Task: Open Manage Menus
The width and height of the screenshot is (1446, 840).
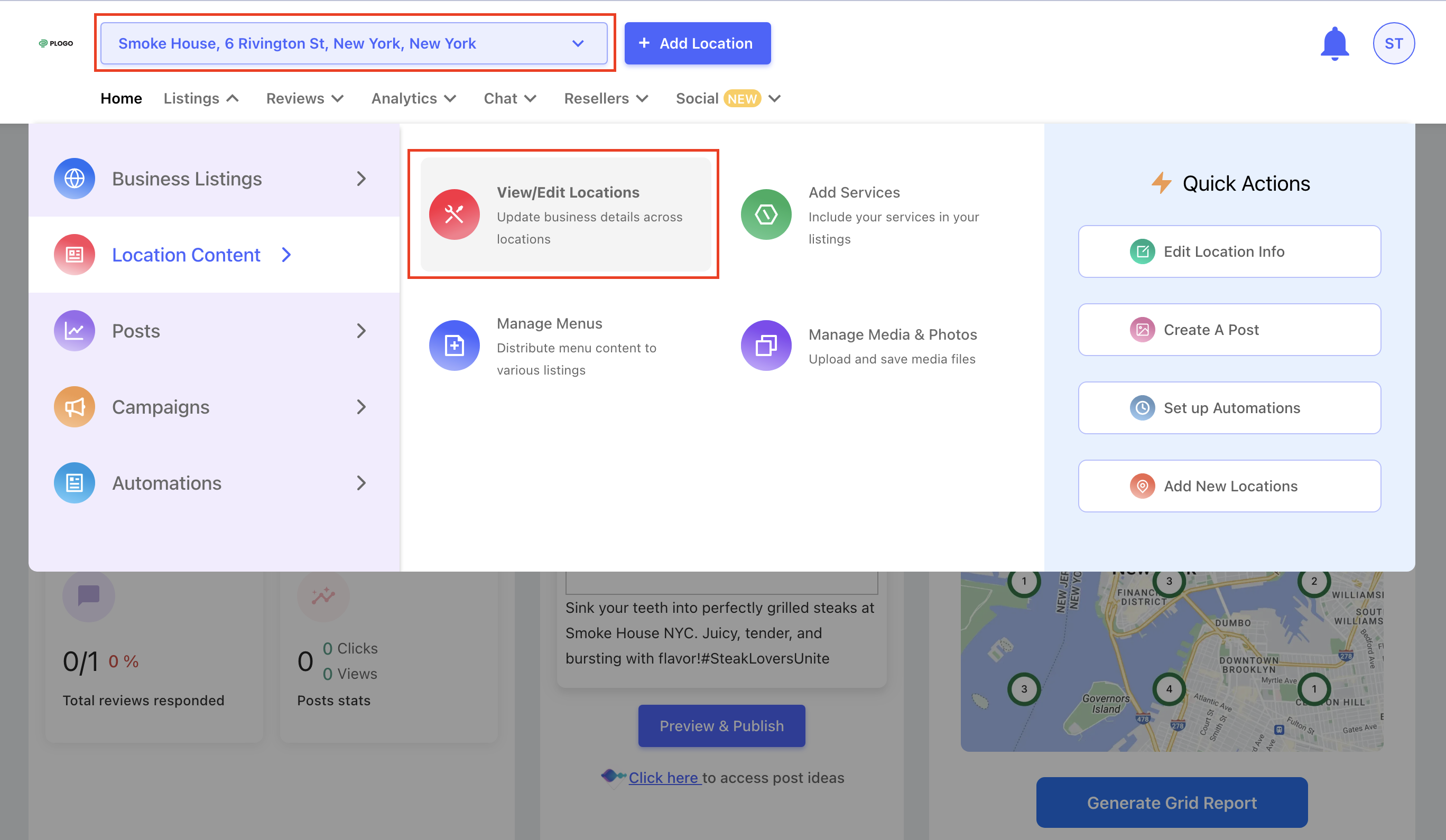Action: [566, 346]
